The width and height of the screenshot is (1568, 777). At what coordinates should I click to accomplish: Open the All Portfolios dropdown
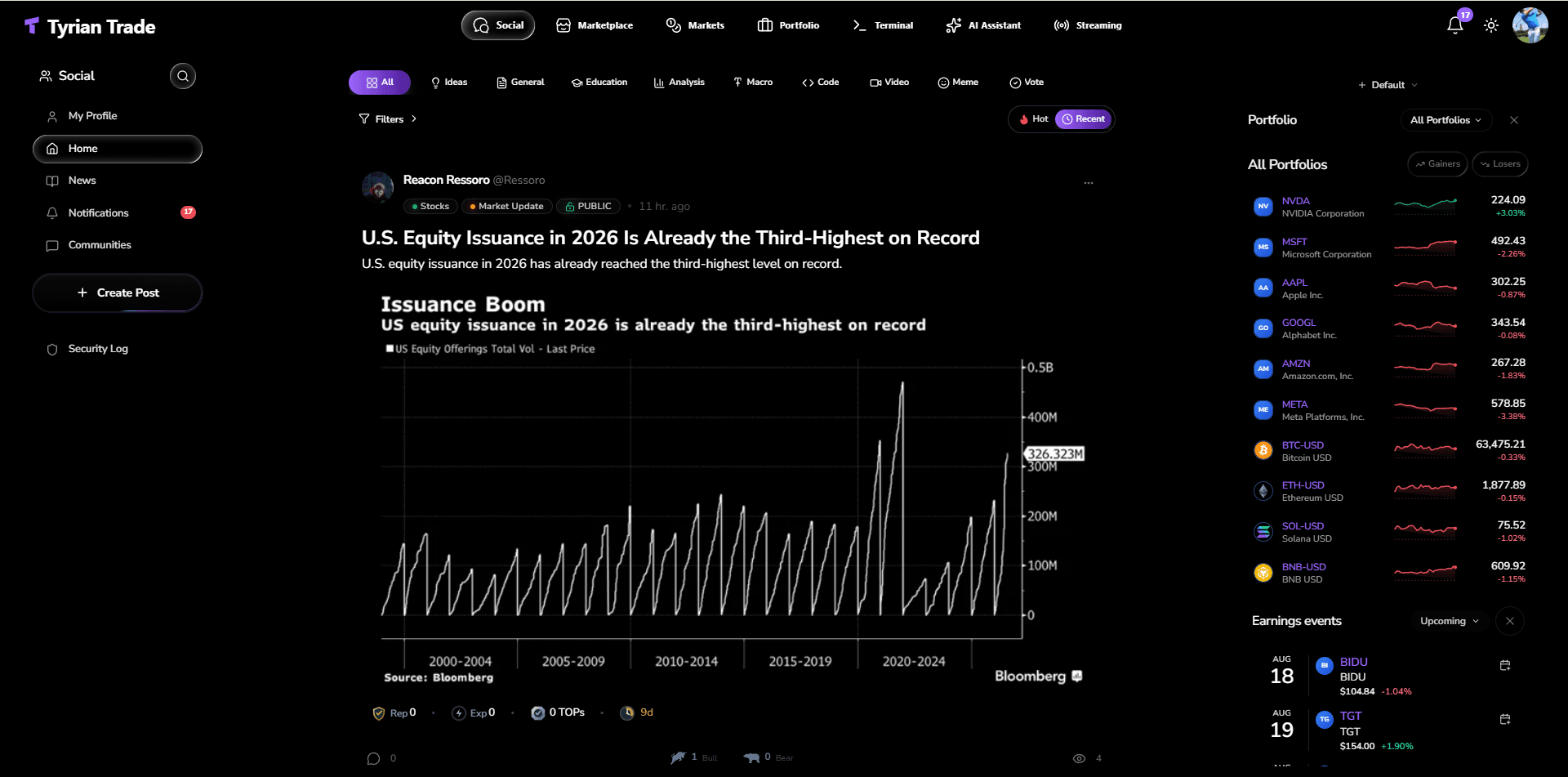pos(1445,120)
